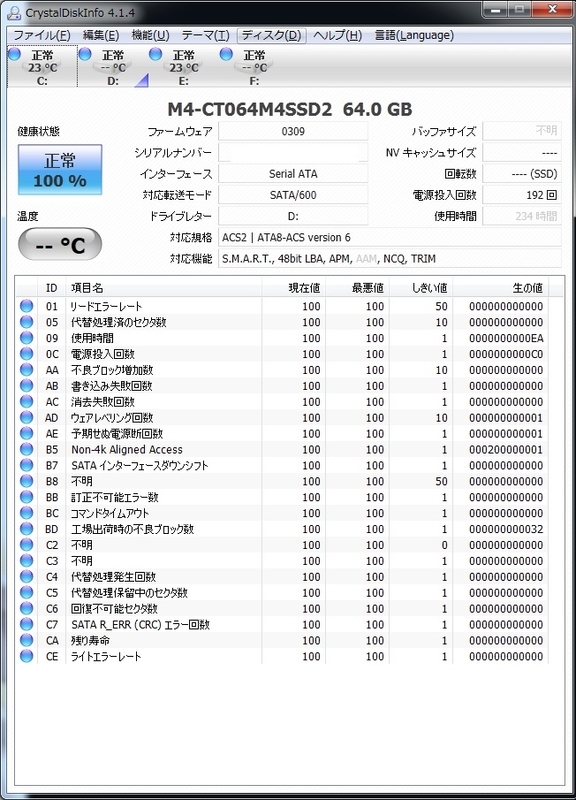The width and height of the screenshot is (576, 800).
Task: Open the 編集(E) menu
Action: (101, 35)
